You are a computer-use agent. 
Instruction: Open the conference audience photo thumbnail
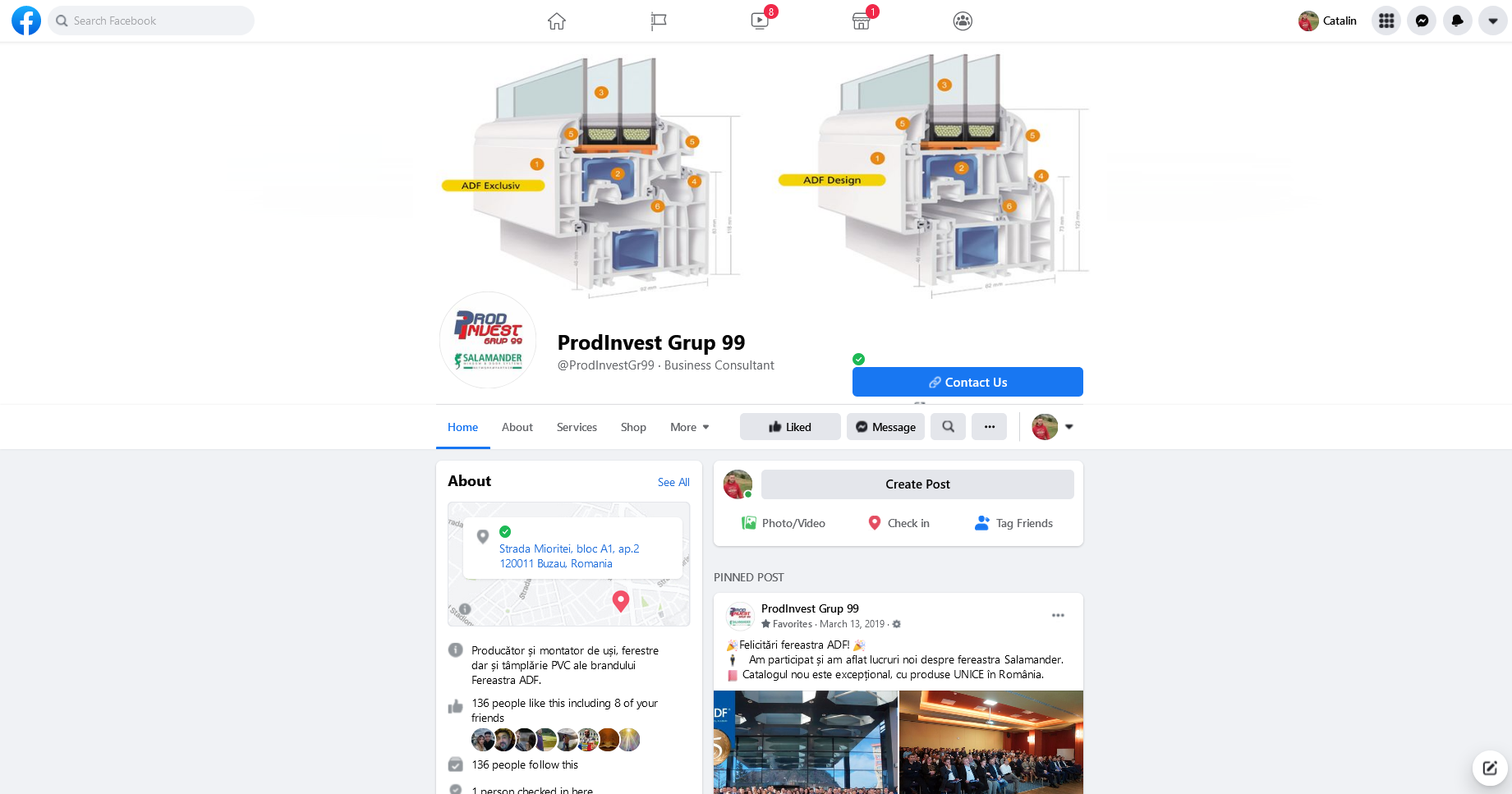point(991,742)
